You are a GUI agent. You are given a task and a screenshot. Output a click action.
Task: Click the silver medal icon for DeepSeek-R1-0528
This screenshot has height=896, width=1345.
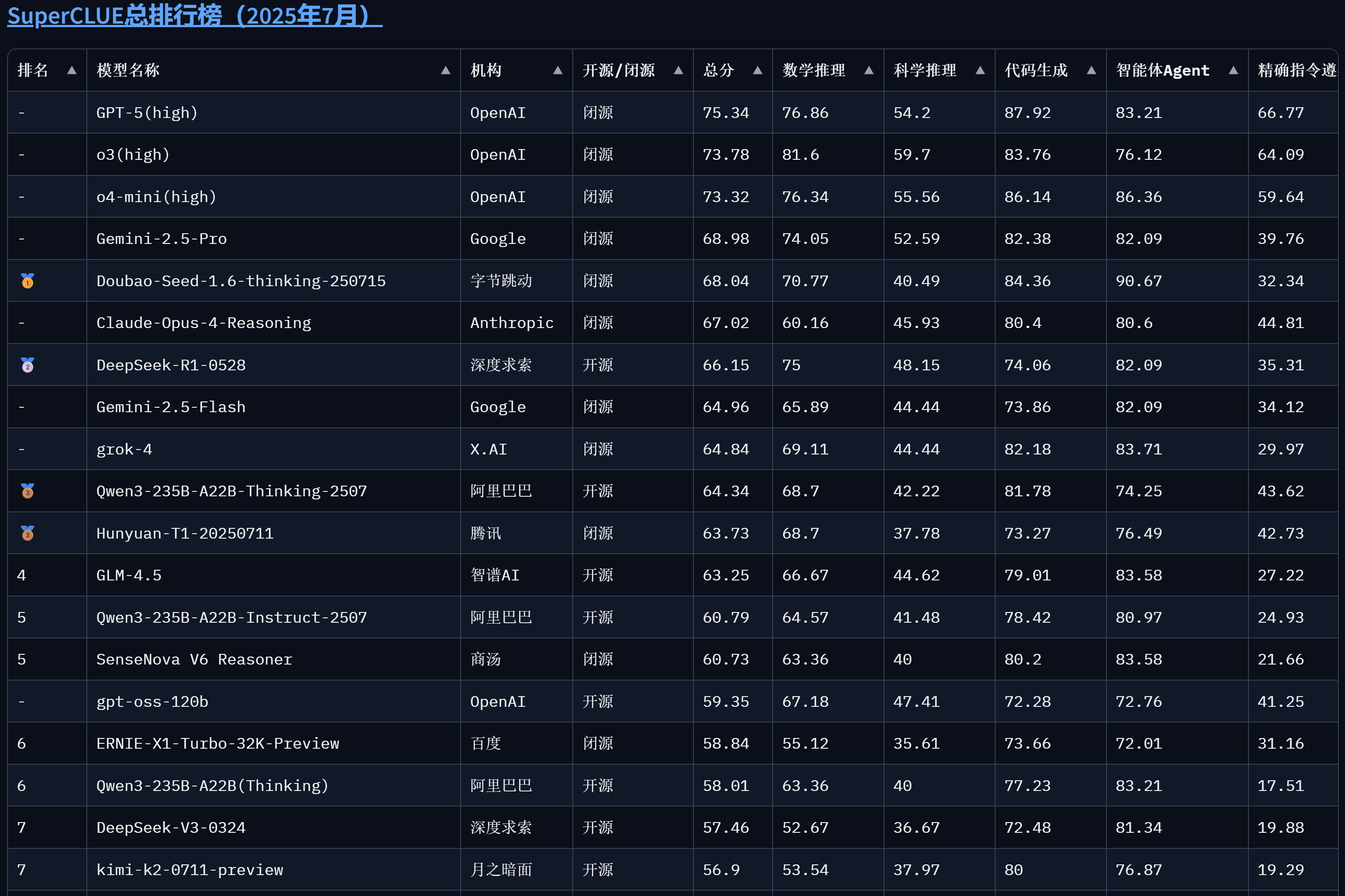28,365
